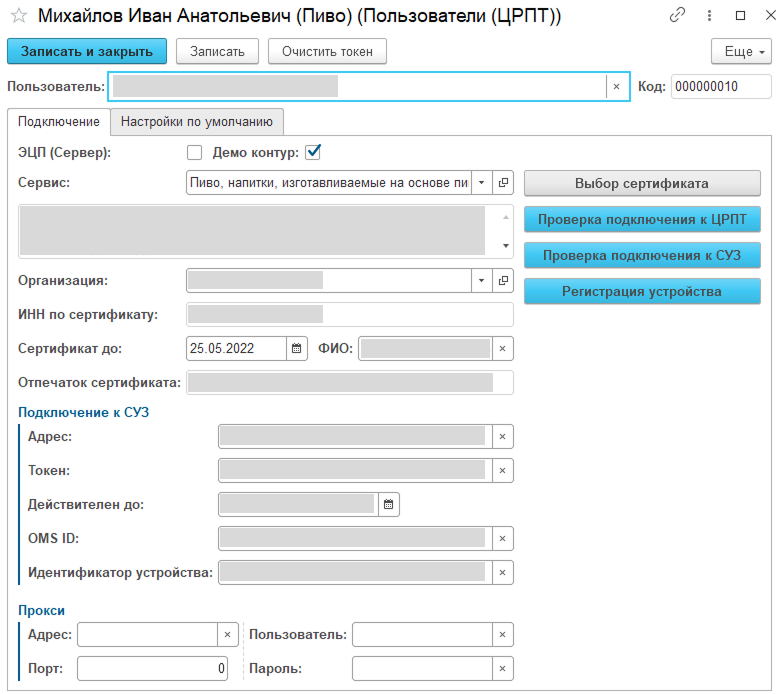Expand the Сервис dropdown list
Screen dimensions: 780x694
[x=481, y=184]
